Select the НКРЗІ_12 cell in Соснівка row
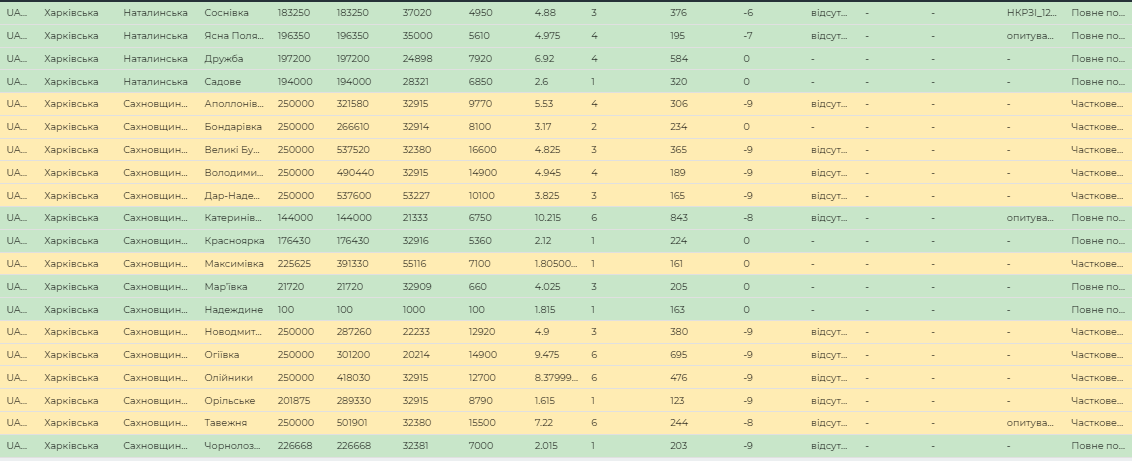Image resolution: width=1132 pixels, height=461 pixels. 1031,13
